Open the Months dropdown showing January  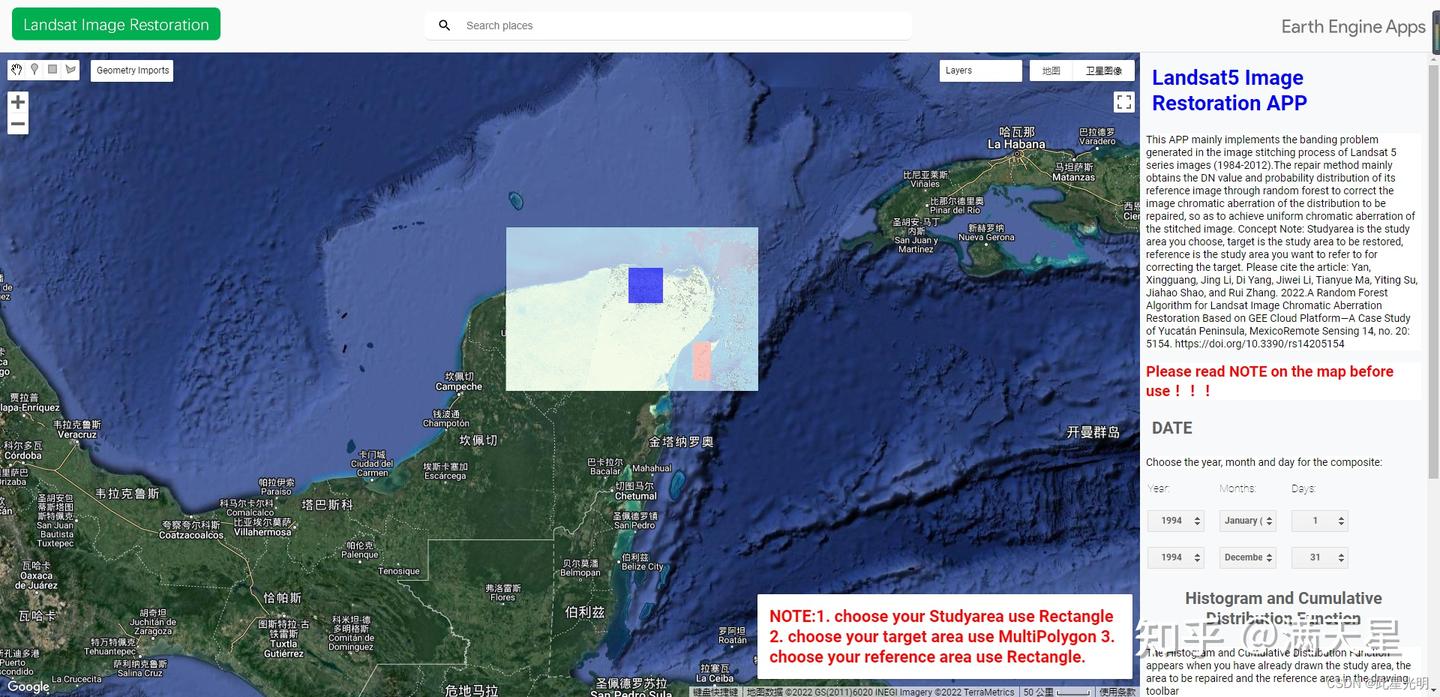coord(1247,520)
